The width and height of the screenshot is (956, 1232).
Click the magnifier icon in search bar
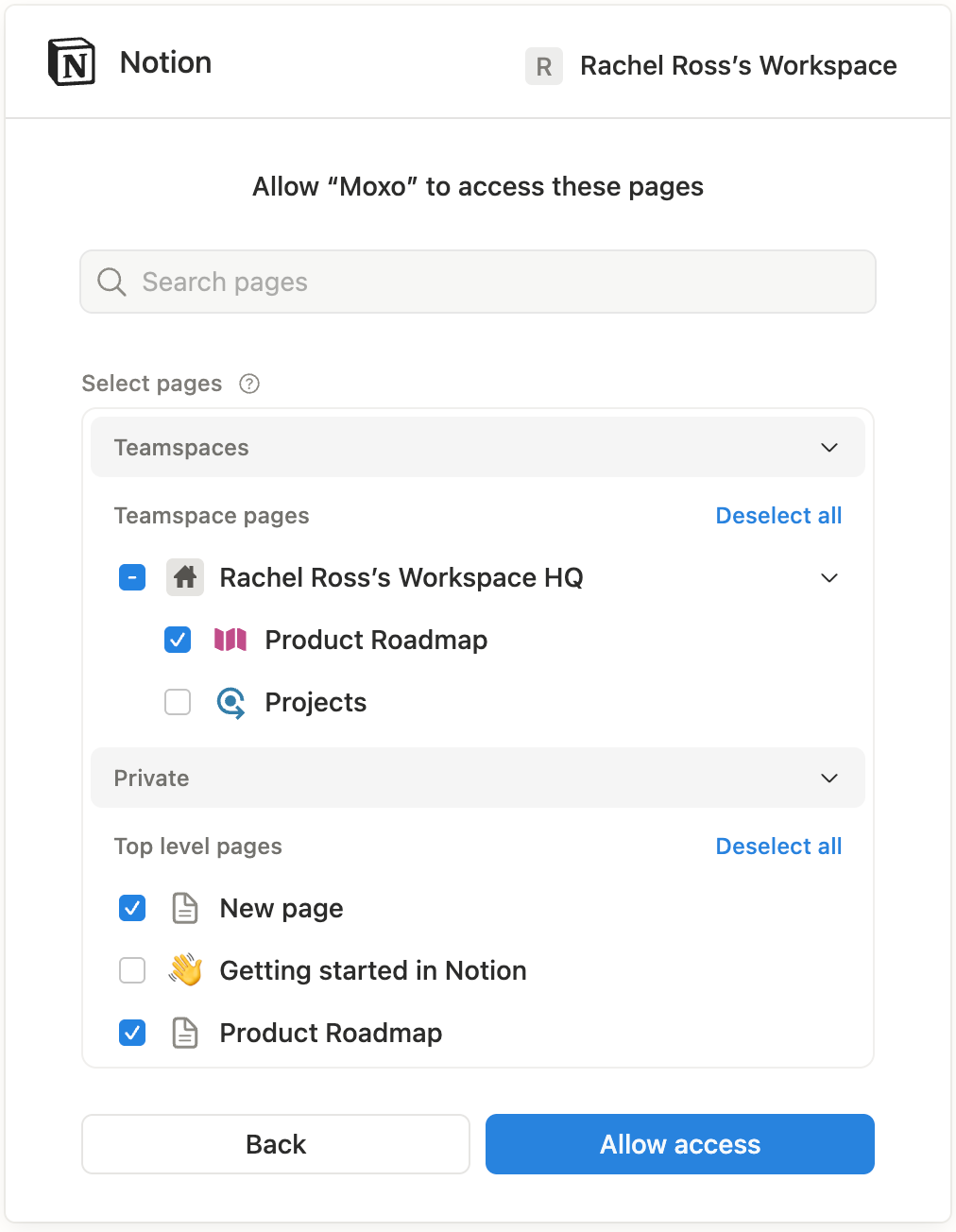coord(111,282)
